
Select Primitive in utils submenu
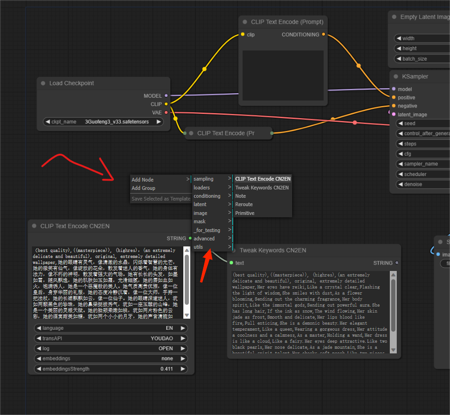(x=263, y=213)
